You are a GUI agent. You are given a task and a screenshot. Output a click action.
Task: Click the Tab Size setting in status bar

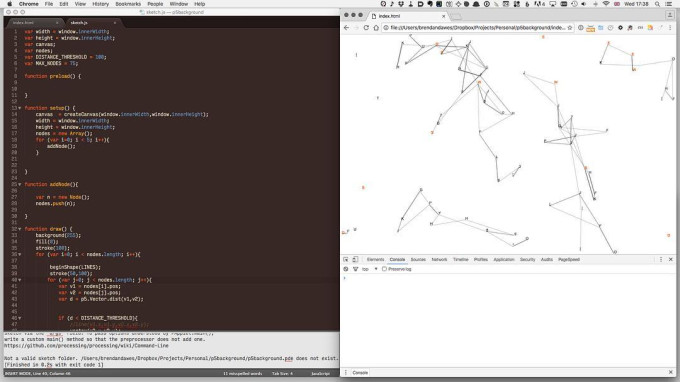(282, 373)
